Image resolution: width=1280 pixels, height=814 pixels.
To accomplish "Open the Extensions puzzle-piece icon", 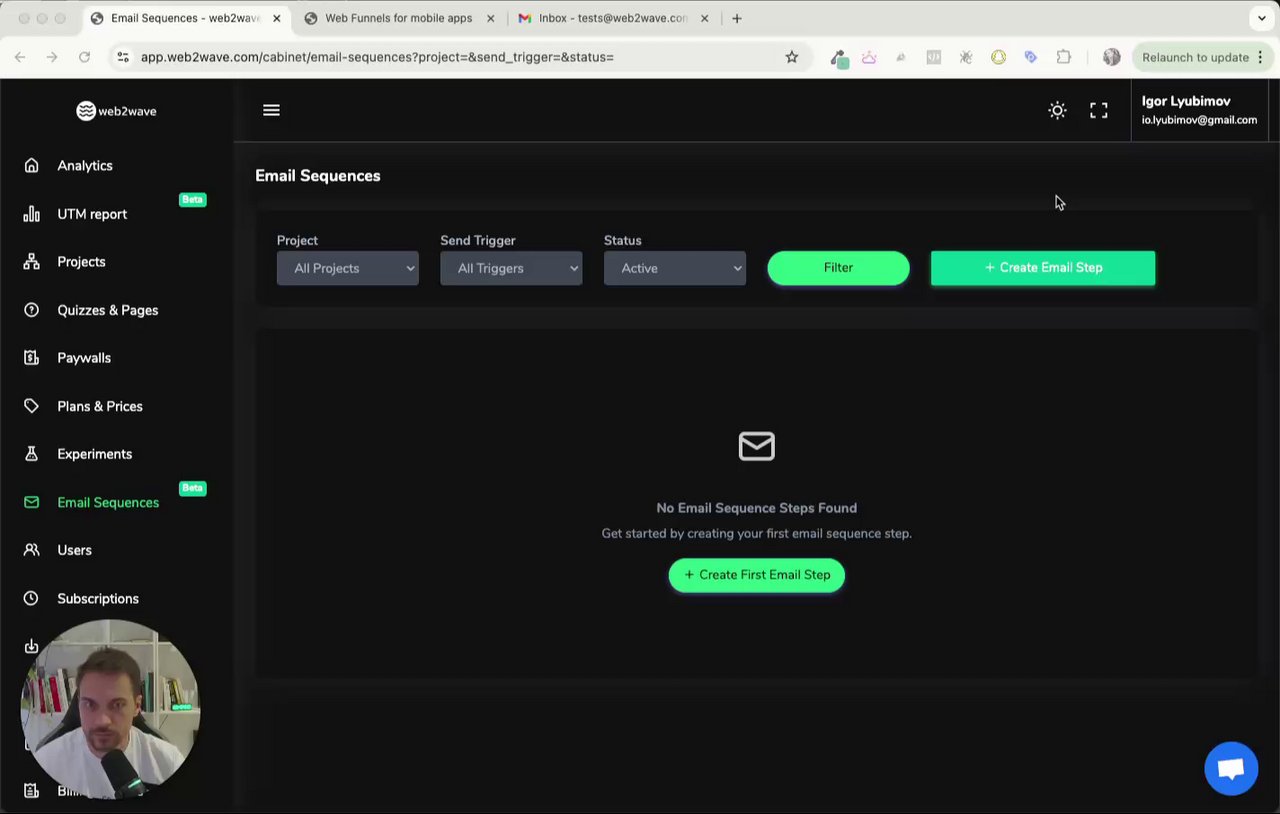I will coord(1064,57).
